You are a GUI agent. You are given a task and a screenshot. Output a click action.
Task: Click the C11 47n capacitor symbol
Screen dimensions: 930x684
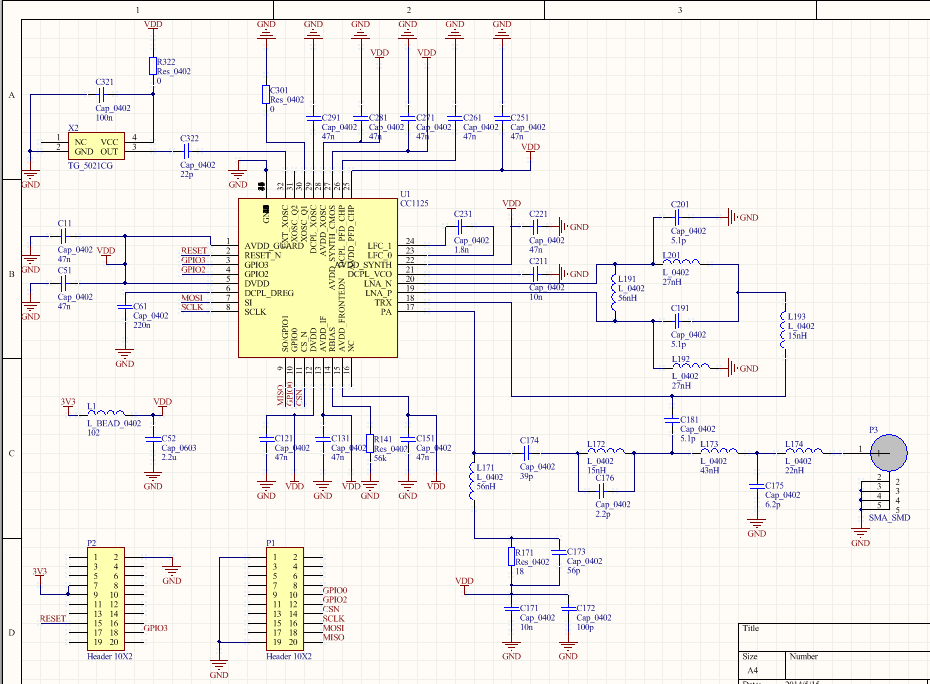tap(63, 236)
